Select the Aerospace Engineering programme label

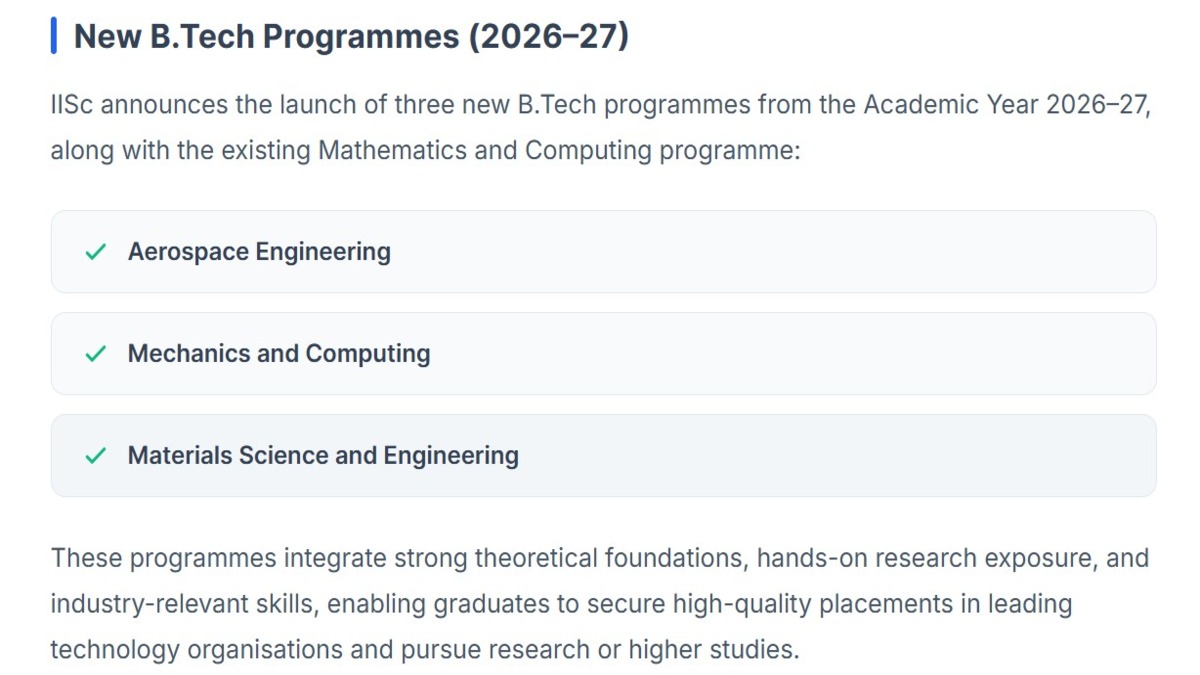click(259, 252)
